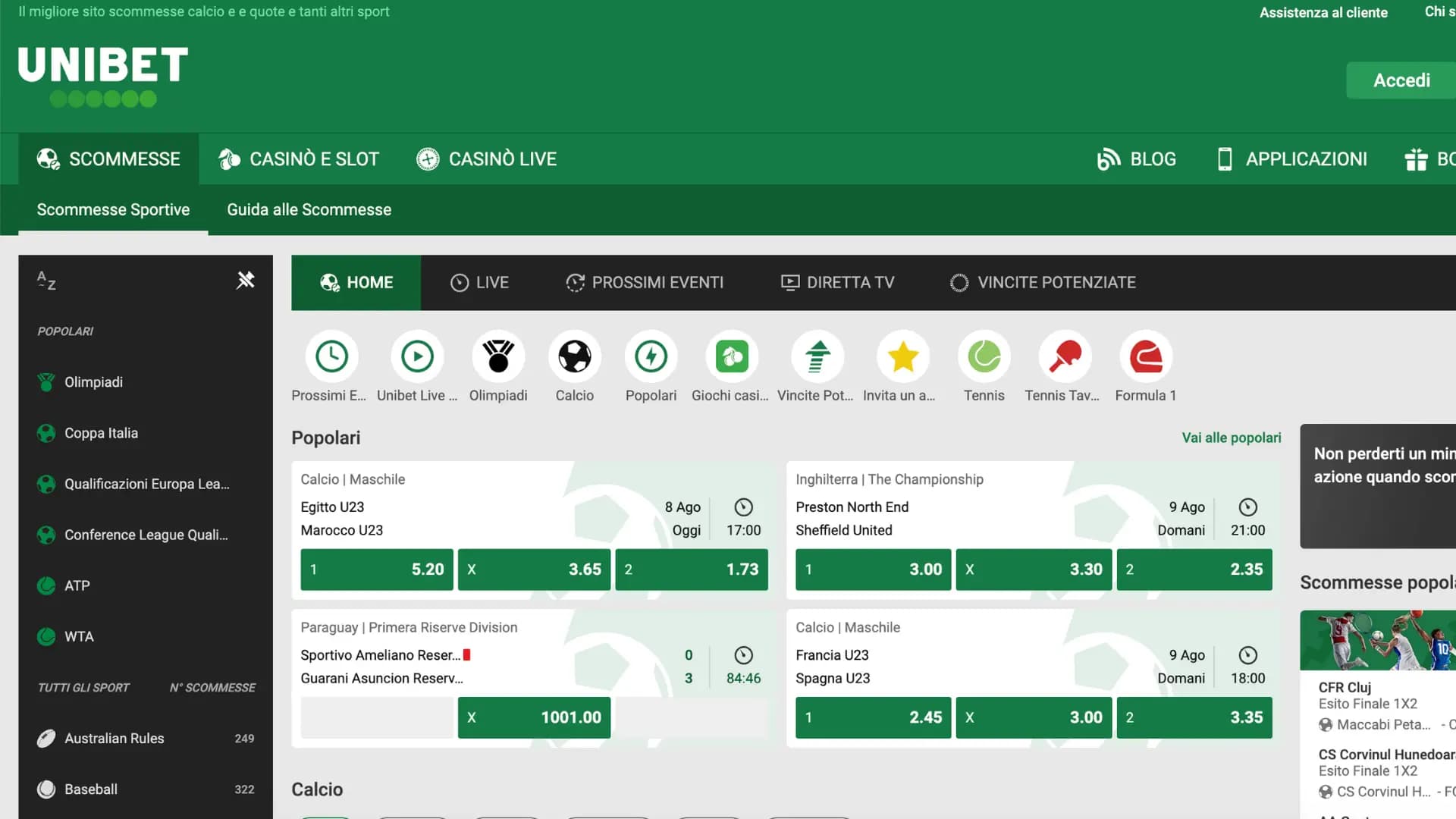Viewport: 1456px width, 819px height.
Task: Click the Accedi login button
Action: [1401, 80]
